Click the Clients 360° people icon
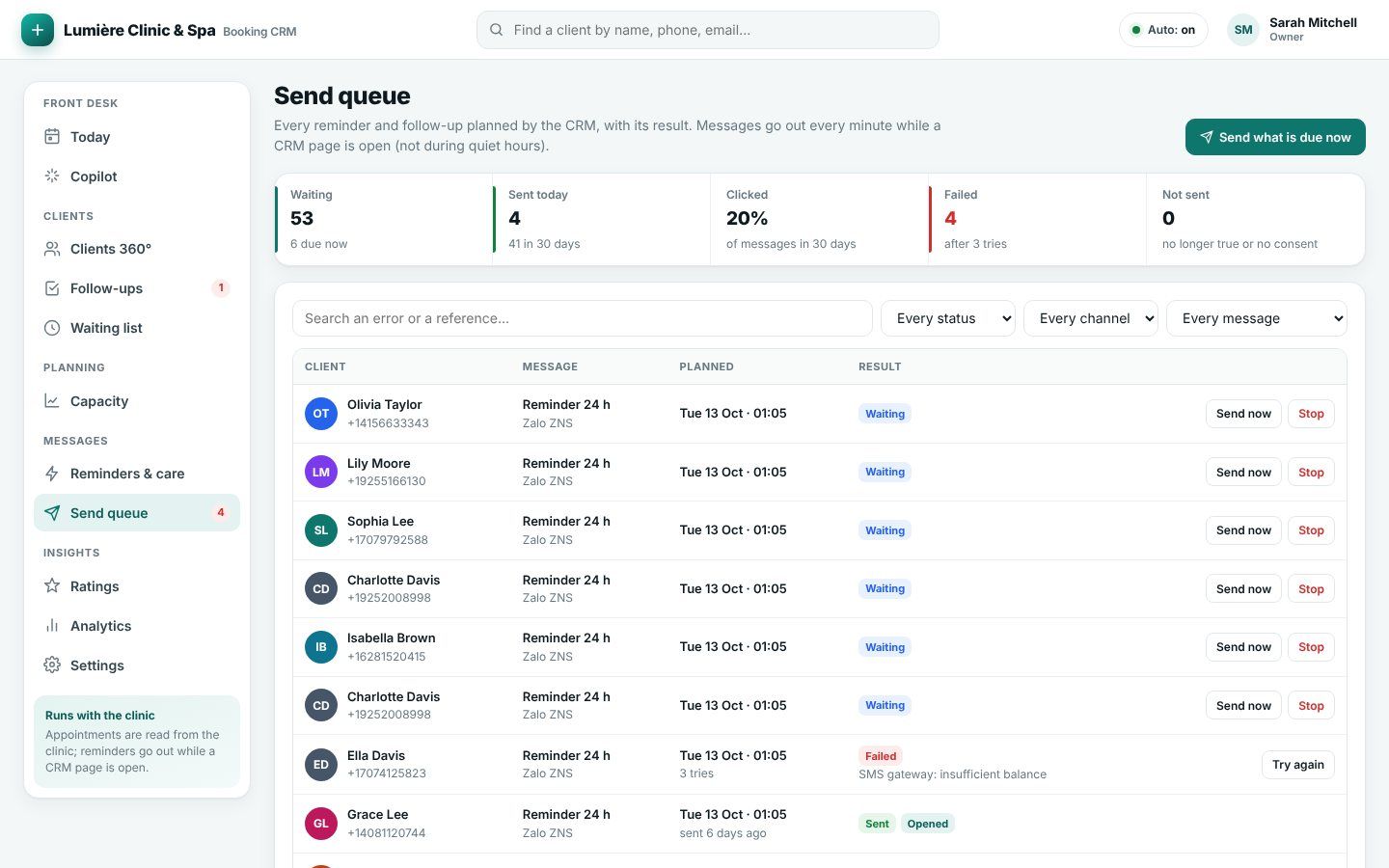The height and width of the screenshot is (868, 1389). 52,249
